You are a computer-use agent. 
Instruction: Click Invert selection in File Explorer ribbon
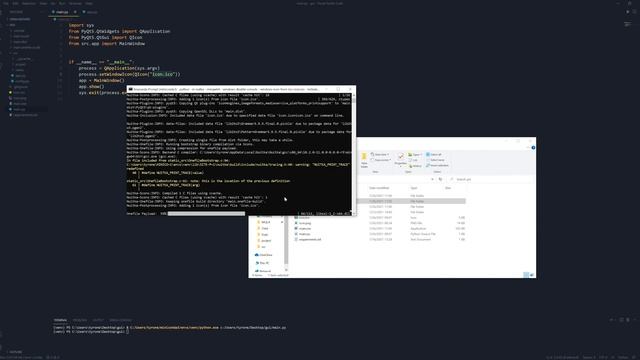(438, 166)
